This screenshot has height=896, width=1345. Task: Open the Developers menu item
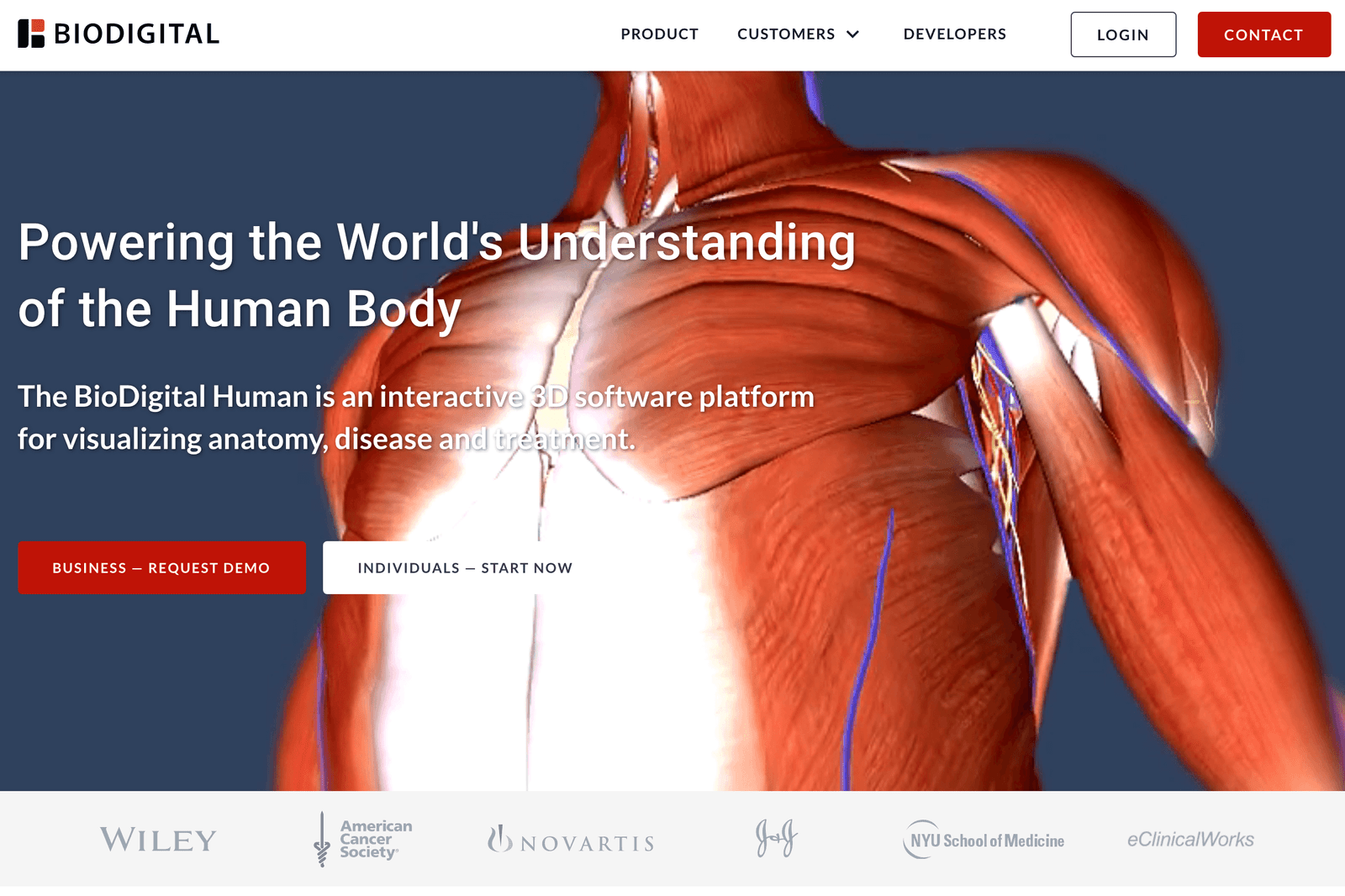(x=955, y=34)
